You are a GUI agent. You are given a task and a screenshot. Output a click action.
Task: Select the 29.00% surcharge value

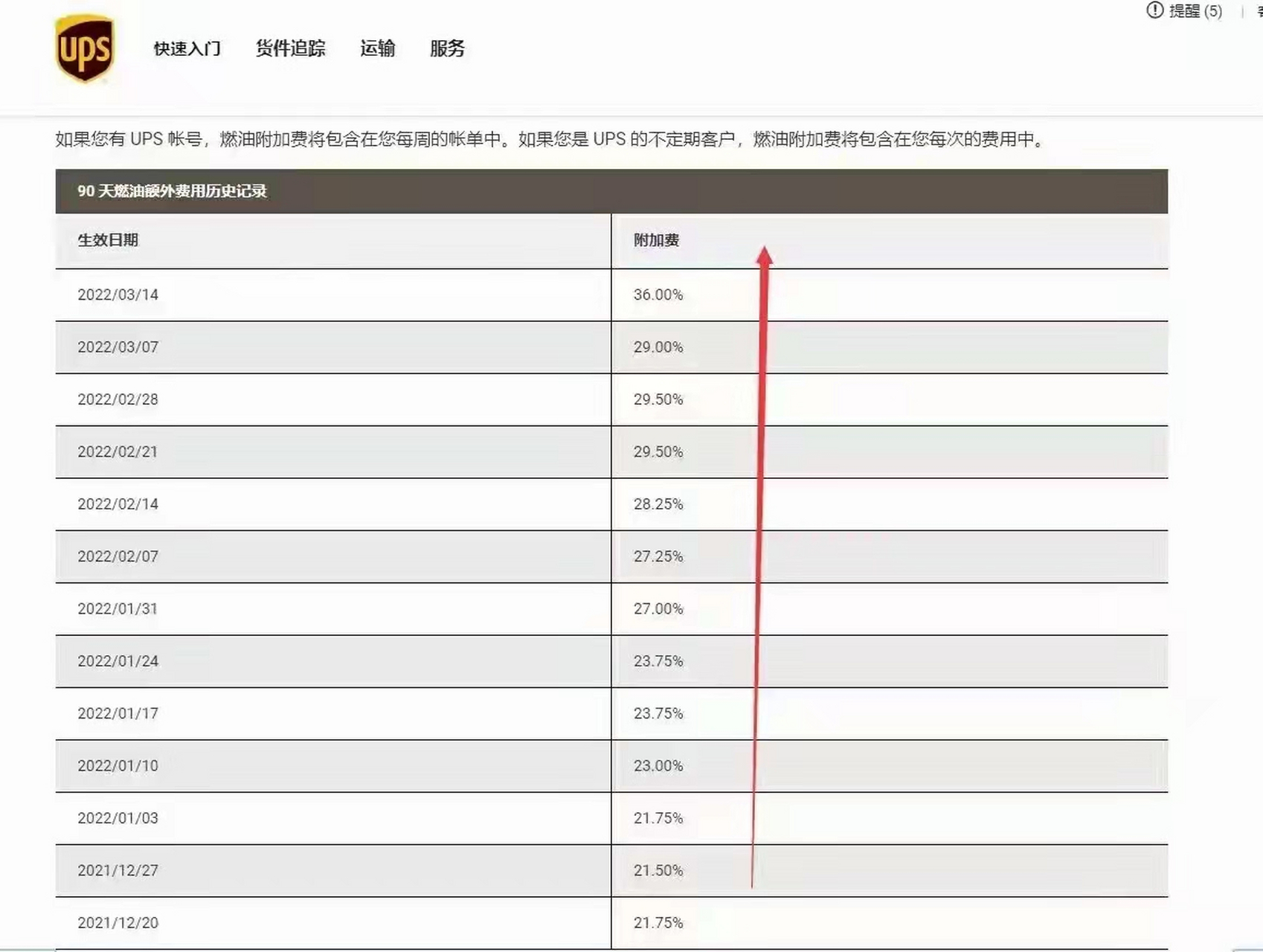coord(658,347)
